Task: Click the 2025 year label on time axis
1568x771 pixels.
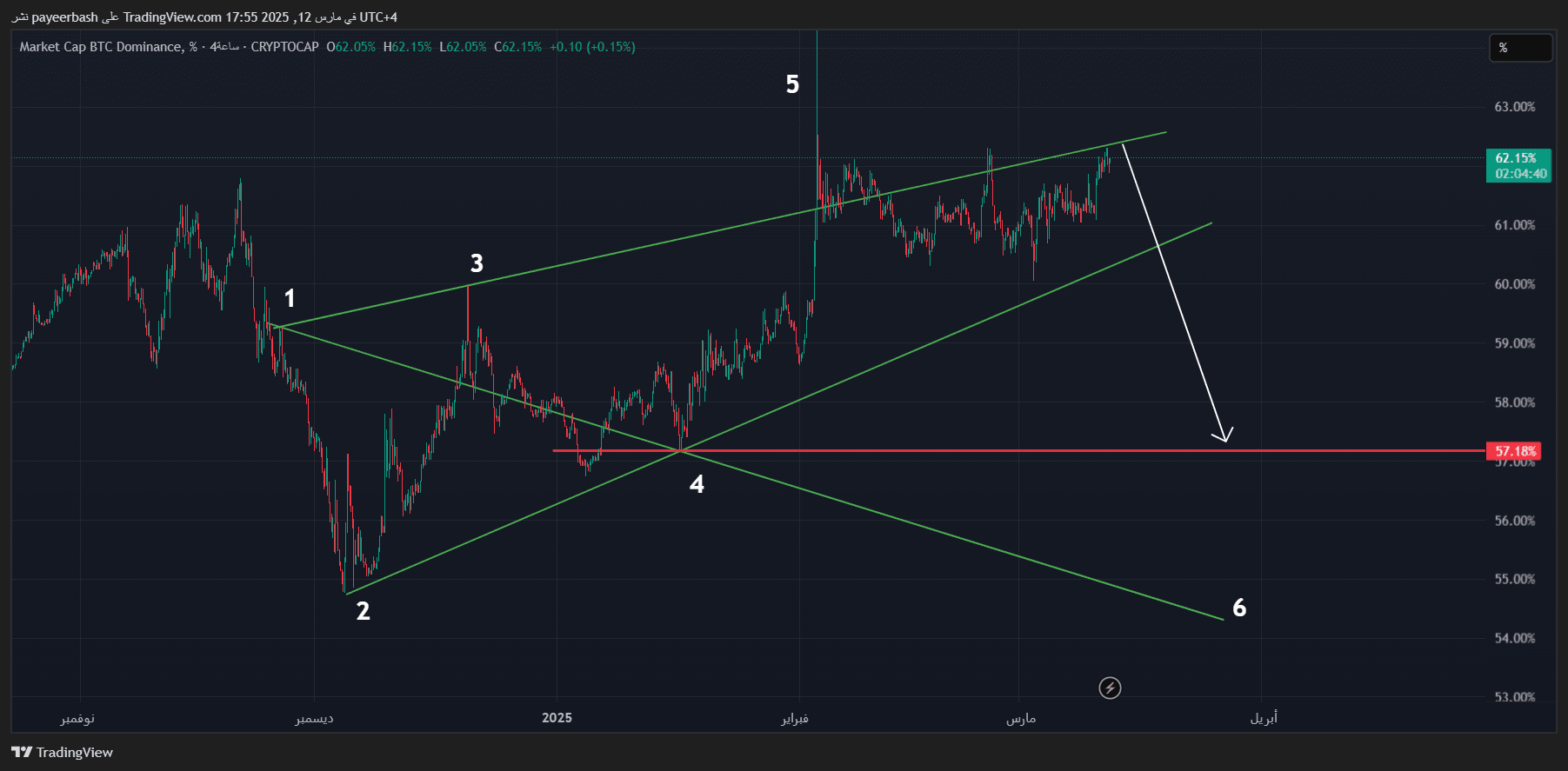Action: pyautogui.click(x=557, y=718)
